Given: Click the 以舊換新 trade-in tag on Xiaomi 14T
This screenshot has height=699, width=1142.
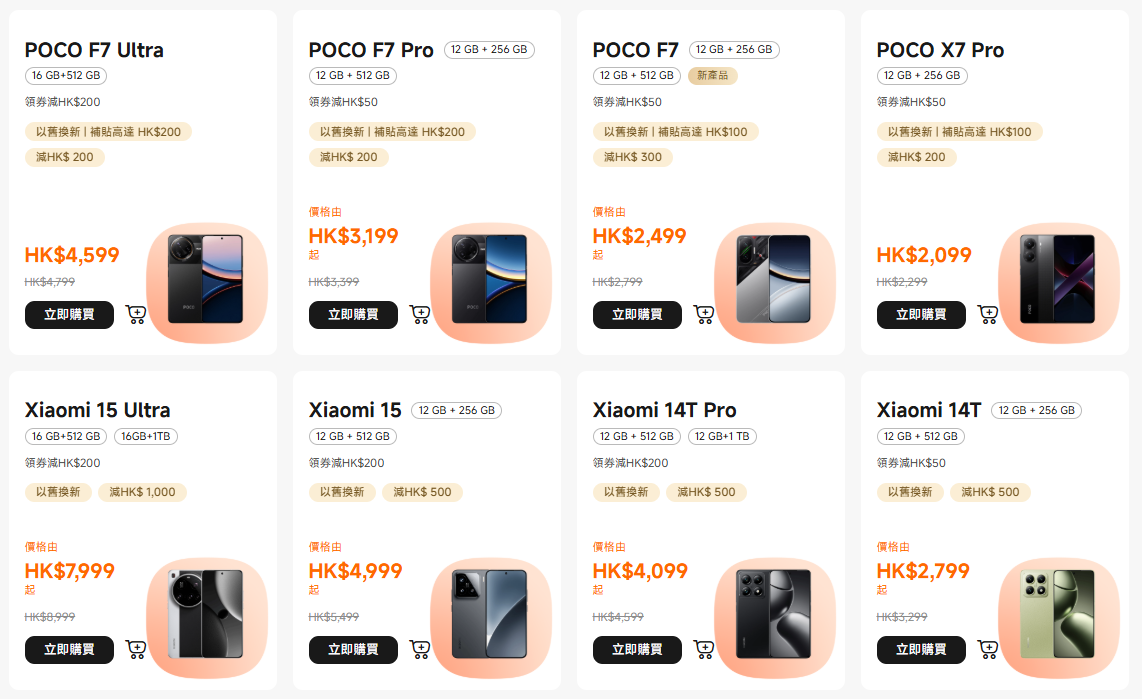Looking at the screenshot, I should coord(910,492).
